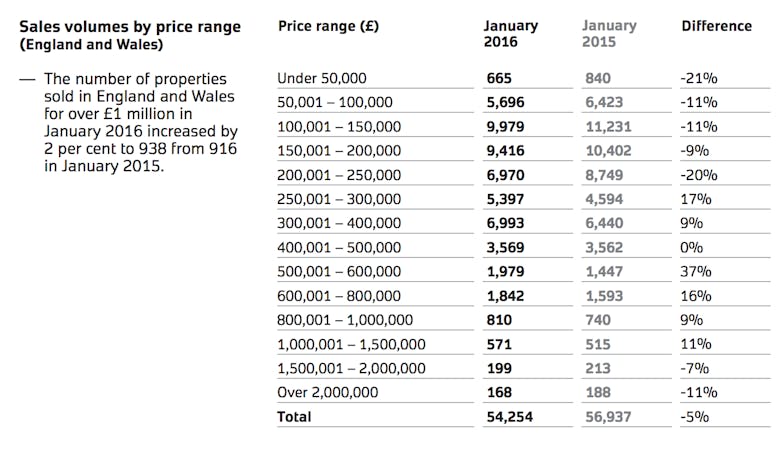Select the "Over 2,000,000" row label
The image size is (780, 454).
[327, 392]
